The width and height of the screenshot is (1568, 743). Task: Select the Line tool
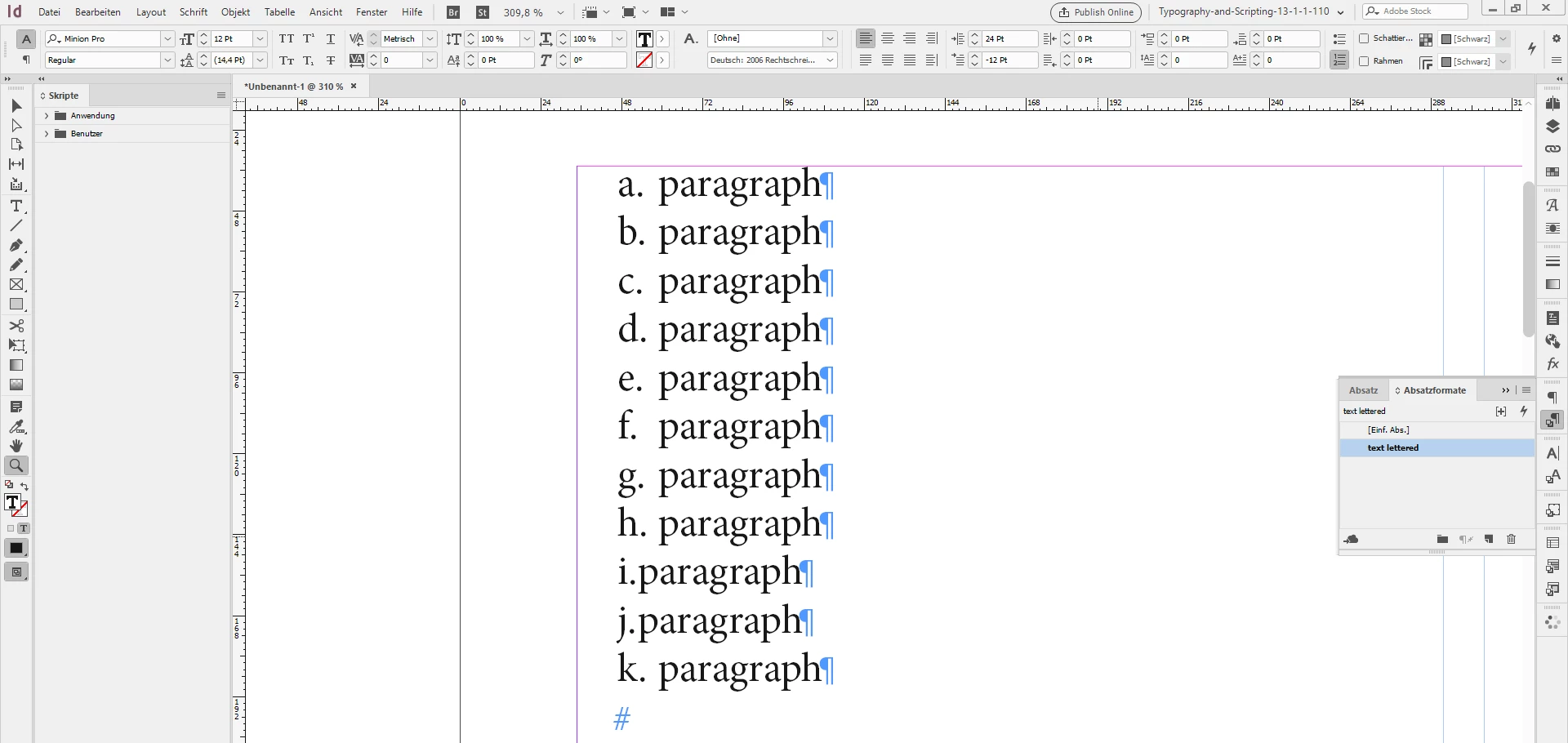click(x=16, y=225)
